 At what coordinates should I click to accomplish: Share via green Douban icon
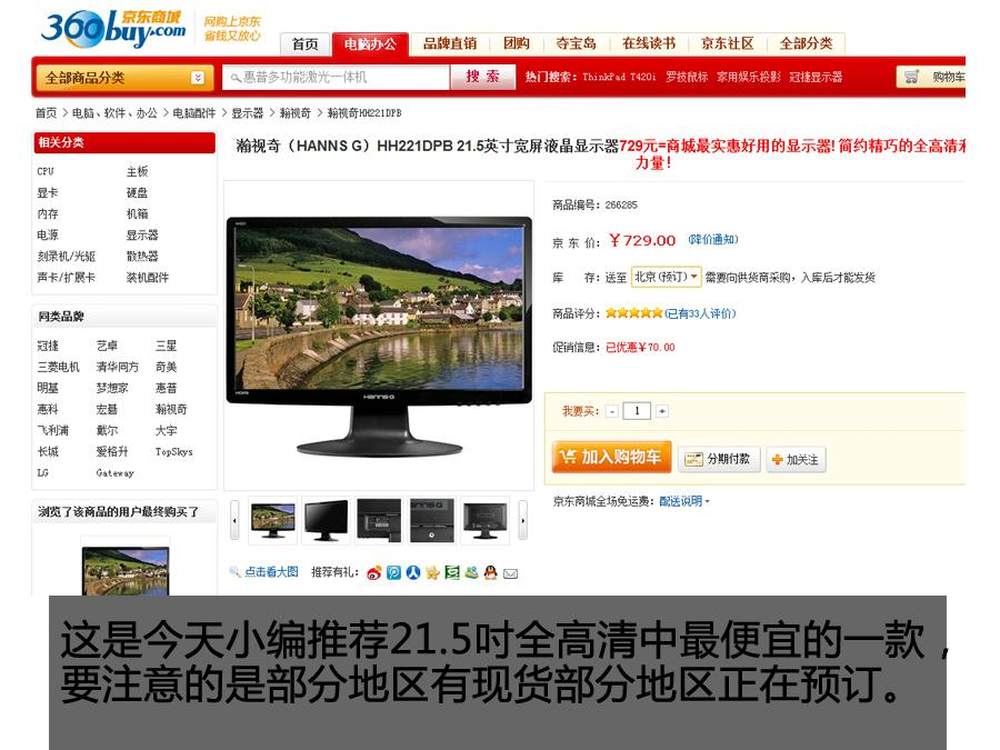coord(452,573)
